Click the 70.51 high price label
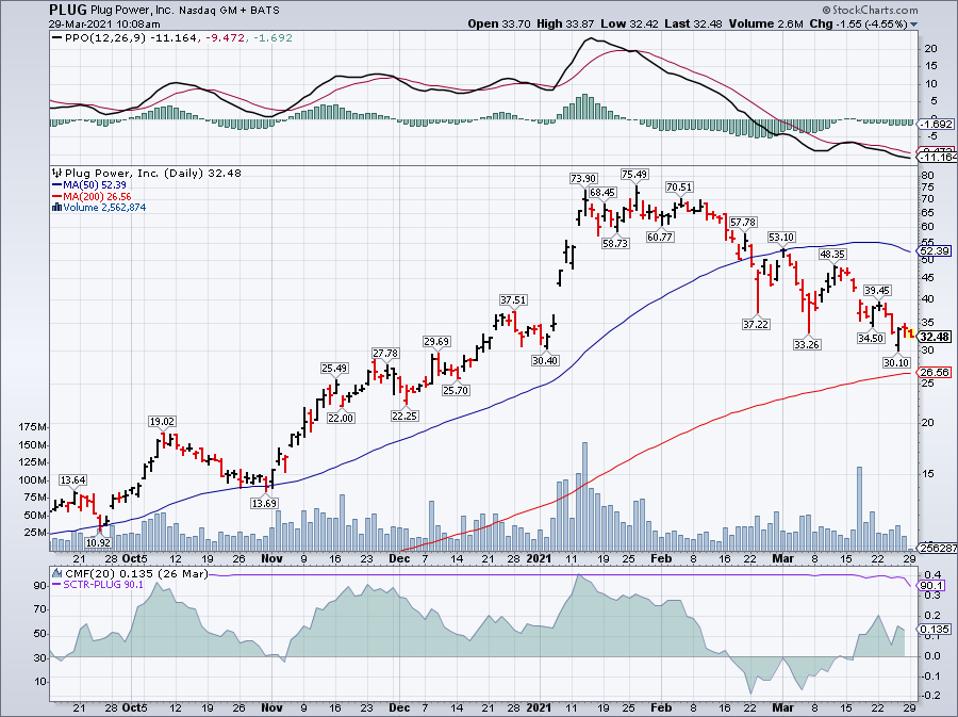 (679, 187)
